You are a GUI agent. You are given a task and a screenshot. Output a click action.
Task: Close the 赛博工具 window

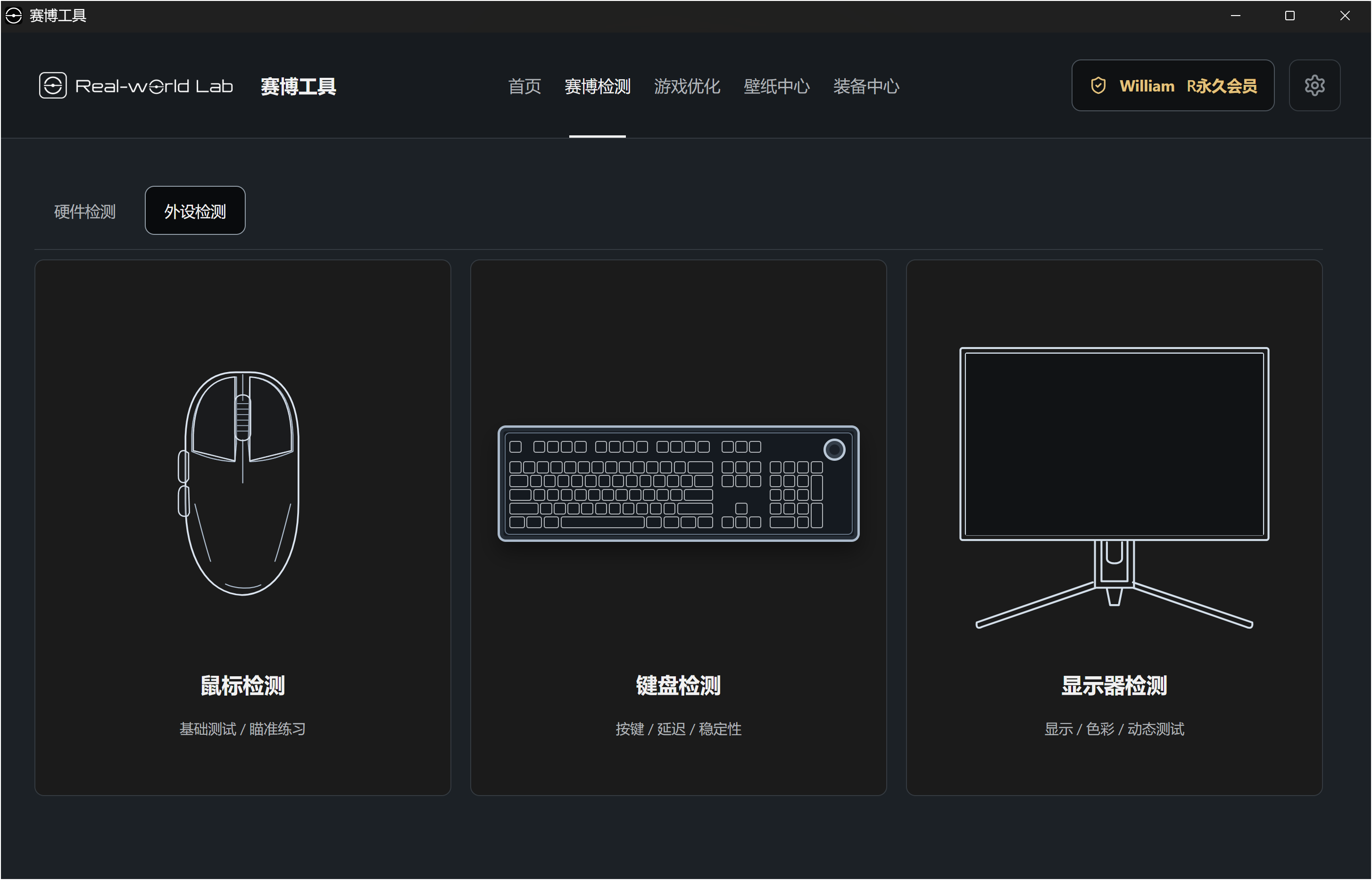1345,16
